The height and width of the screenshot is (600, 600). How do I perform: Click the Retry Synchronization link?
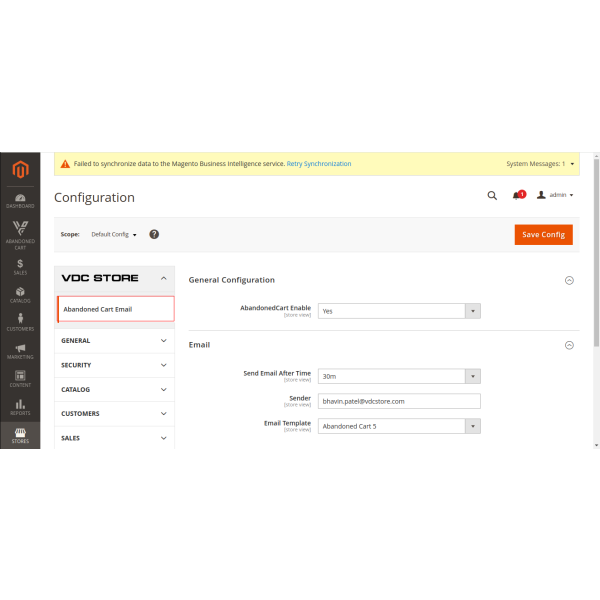[x=319, y=164]
